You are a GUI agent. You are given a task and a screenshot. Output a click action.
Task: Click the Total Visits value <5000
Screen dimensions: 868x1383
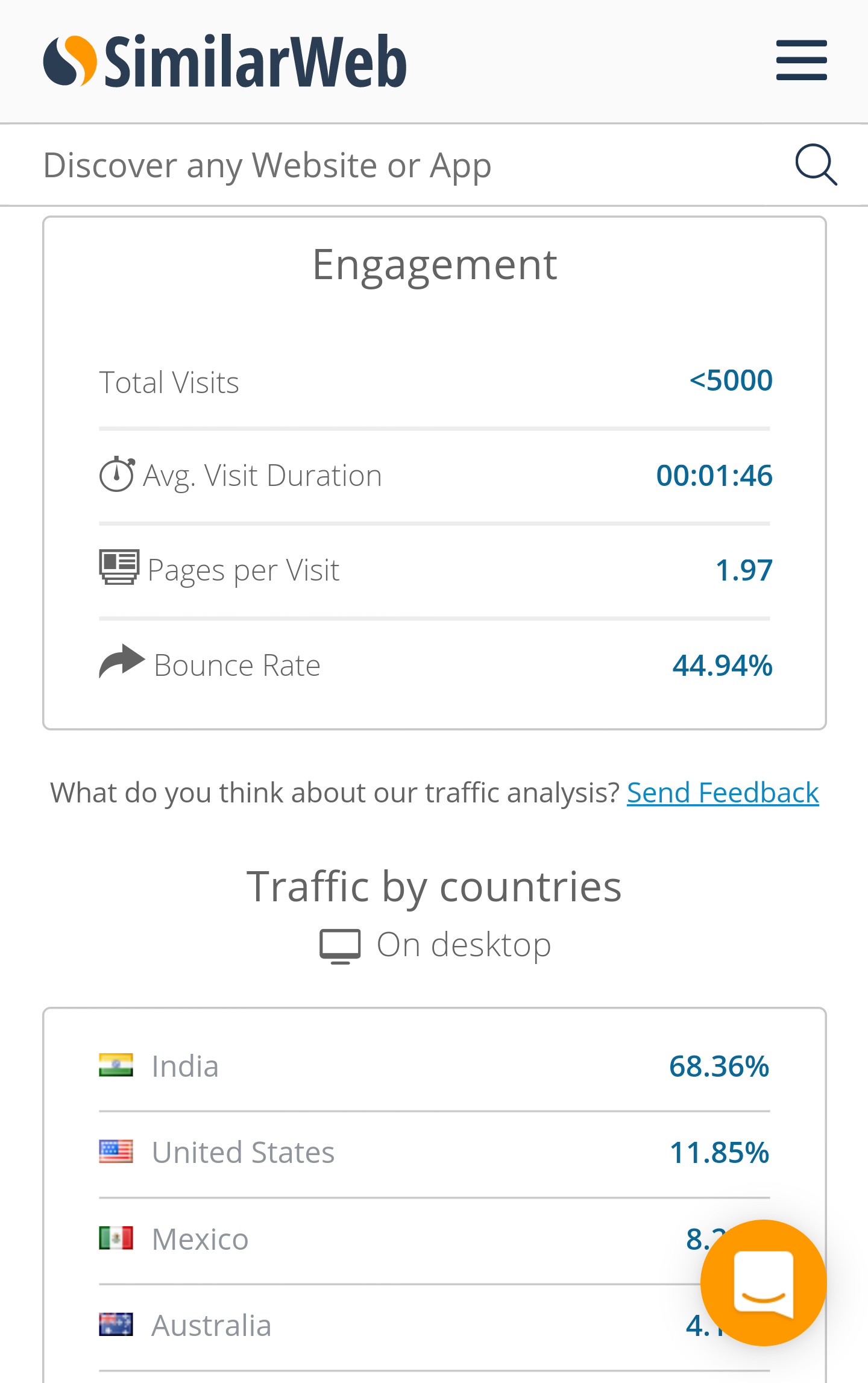(731, 380)
